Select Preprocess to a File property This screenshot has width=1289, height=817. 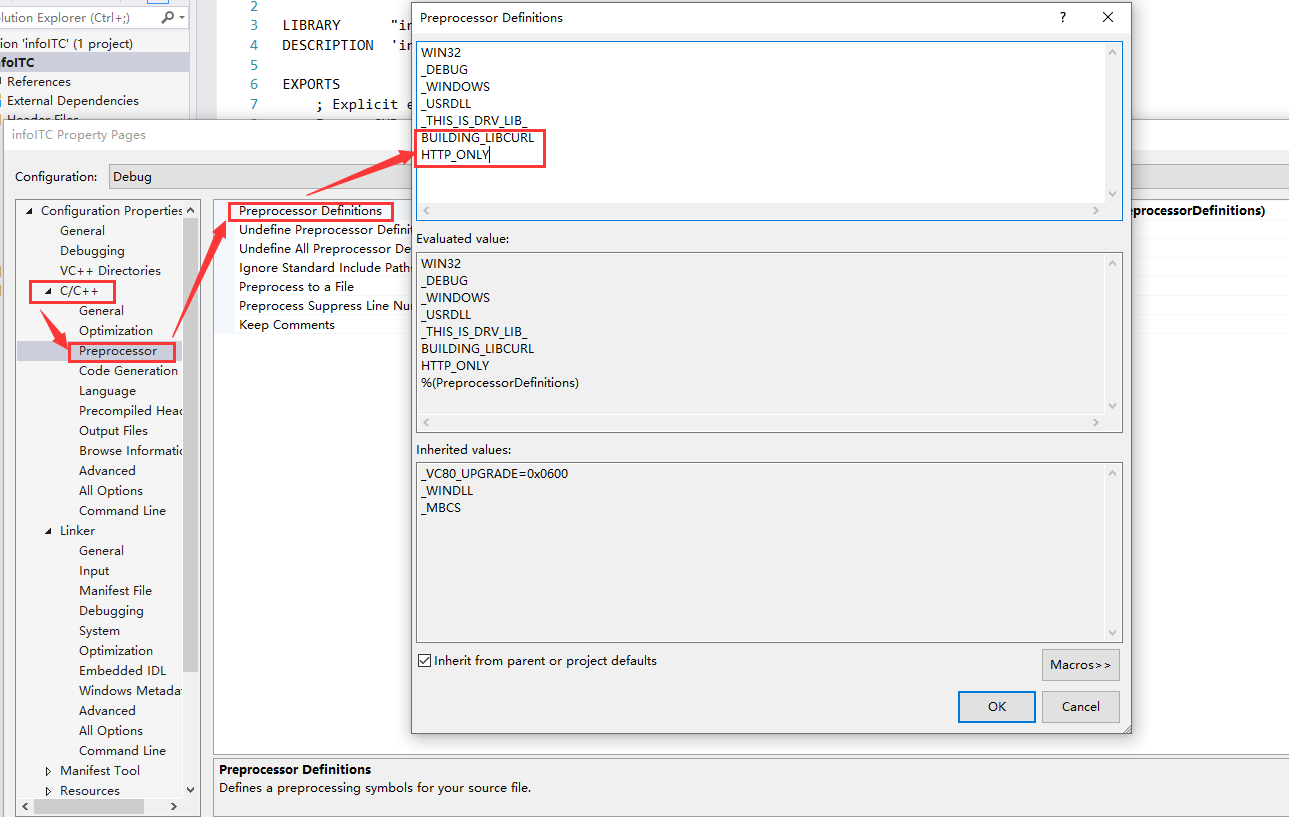pos(297,286)
